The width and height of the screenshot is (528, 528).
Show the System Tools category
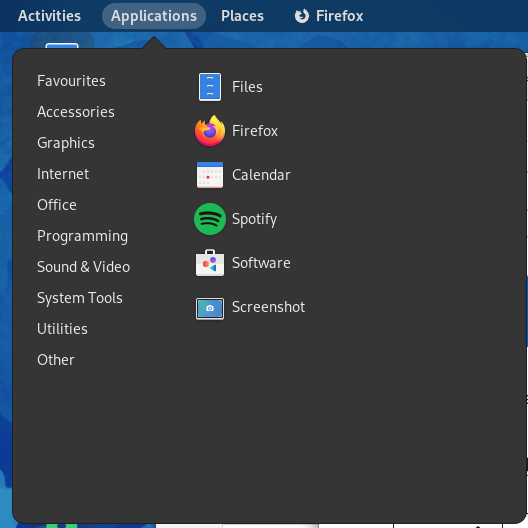click(x=80, y=298)
